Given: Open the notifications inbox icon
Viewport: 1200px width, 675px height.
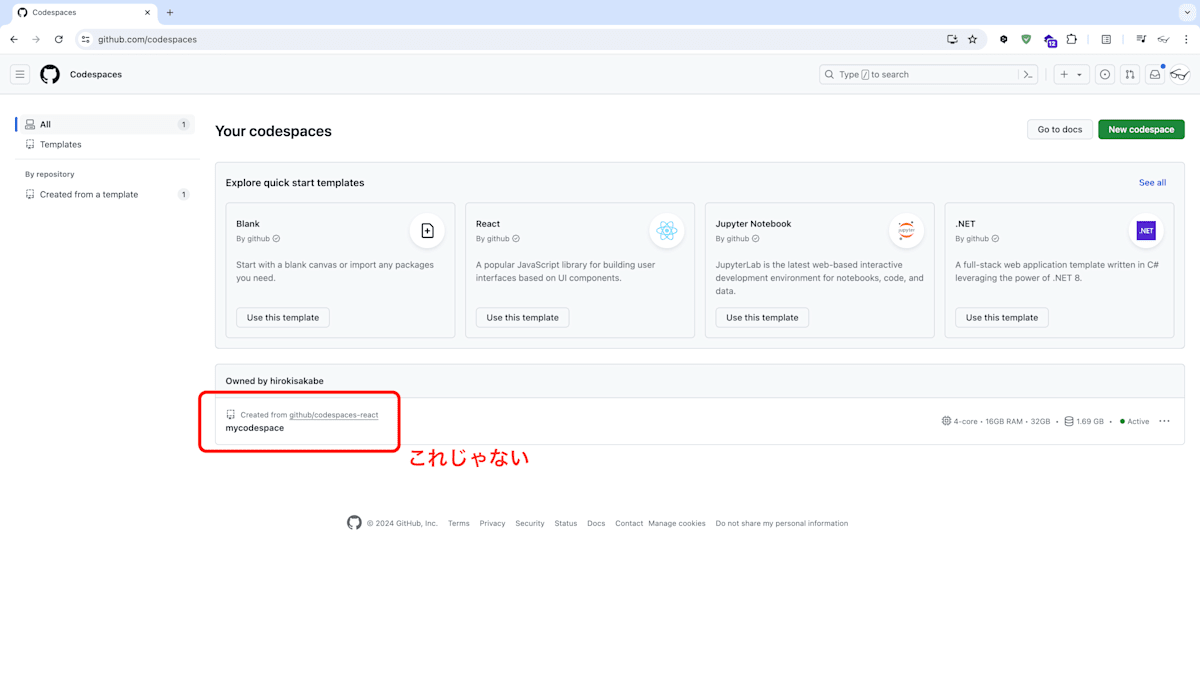Looking at the screenshot, I should 1155,74.
